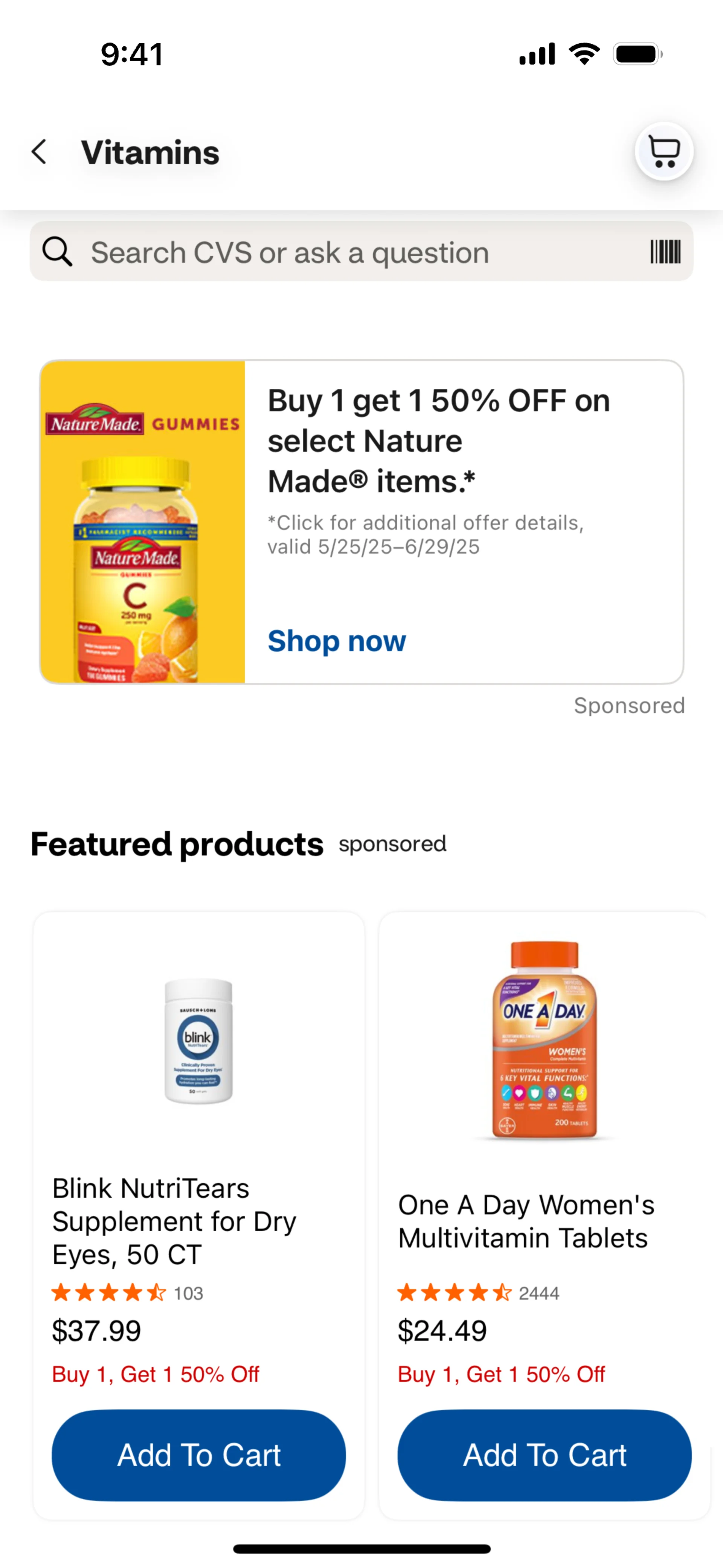Tap the search magnifier icon

(x=57, y=251)
